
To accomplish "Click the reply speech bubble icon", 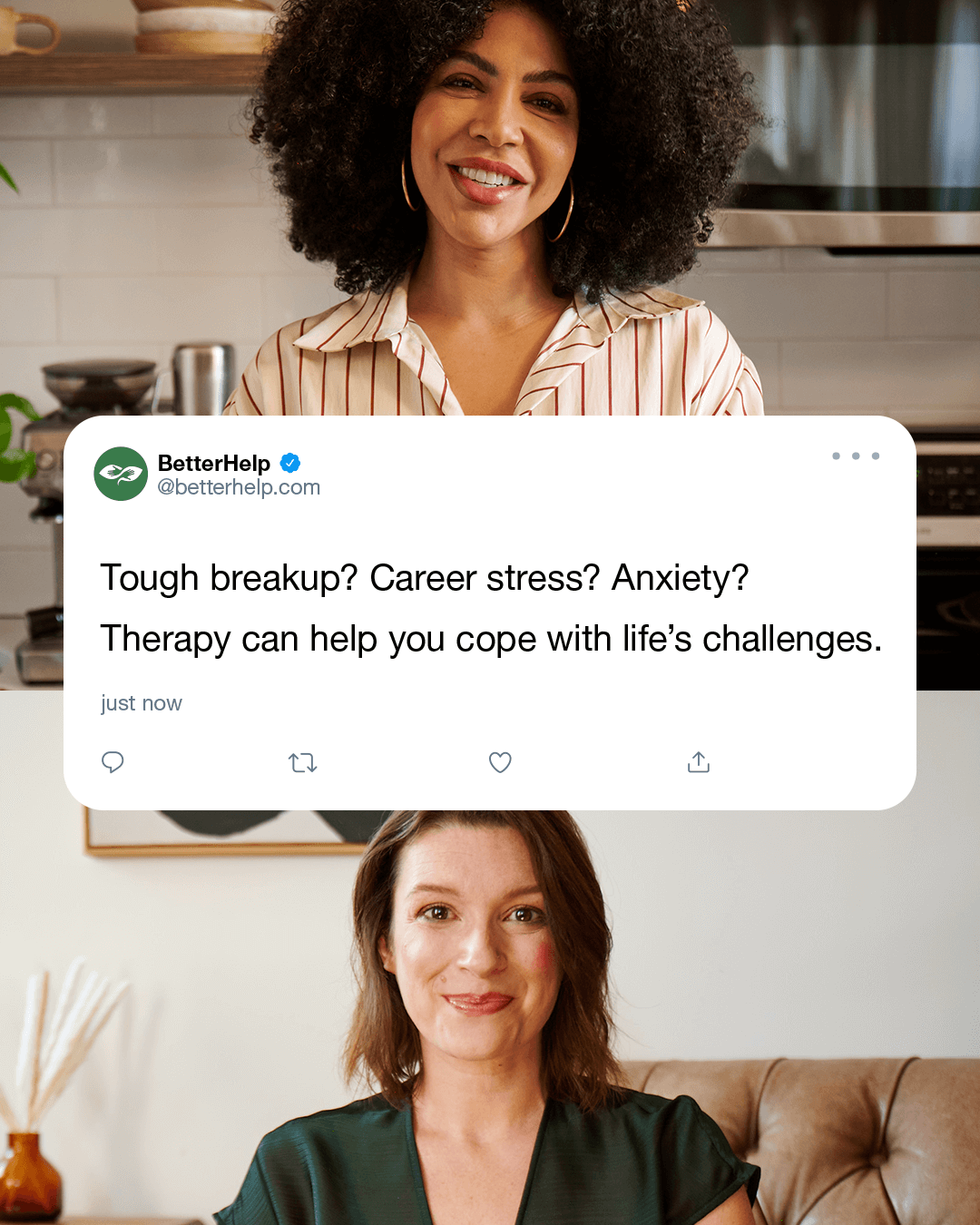I will point(113,762).
